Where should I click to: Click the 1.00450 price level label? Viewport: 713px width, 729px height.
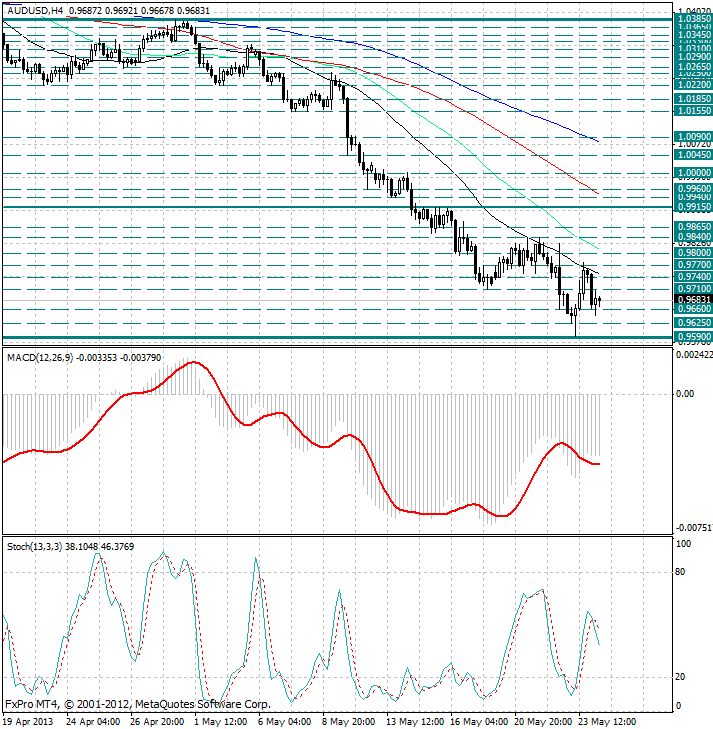pyautogui.click(x=693, y=155)
